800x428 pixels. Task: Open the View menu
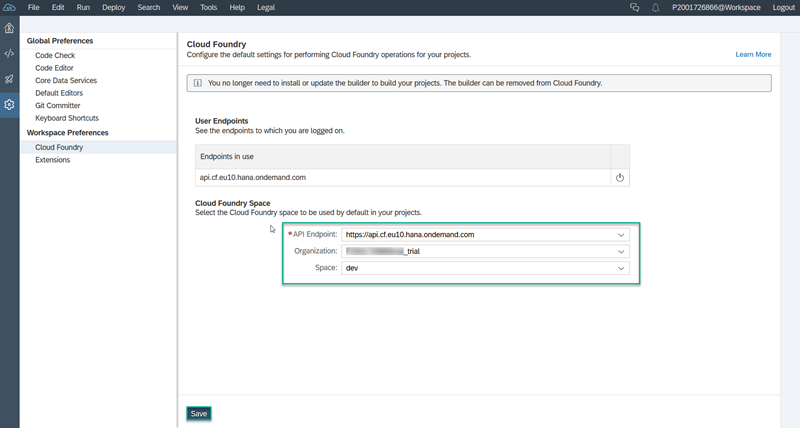(x=180, y=8)
